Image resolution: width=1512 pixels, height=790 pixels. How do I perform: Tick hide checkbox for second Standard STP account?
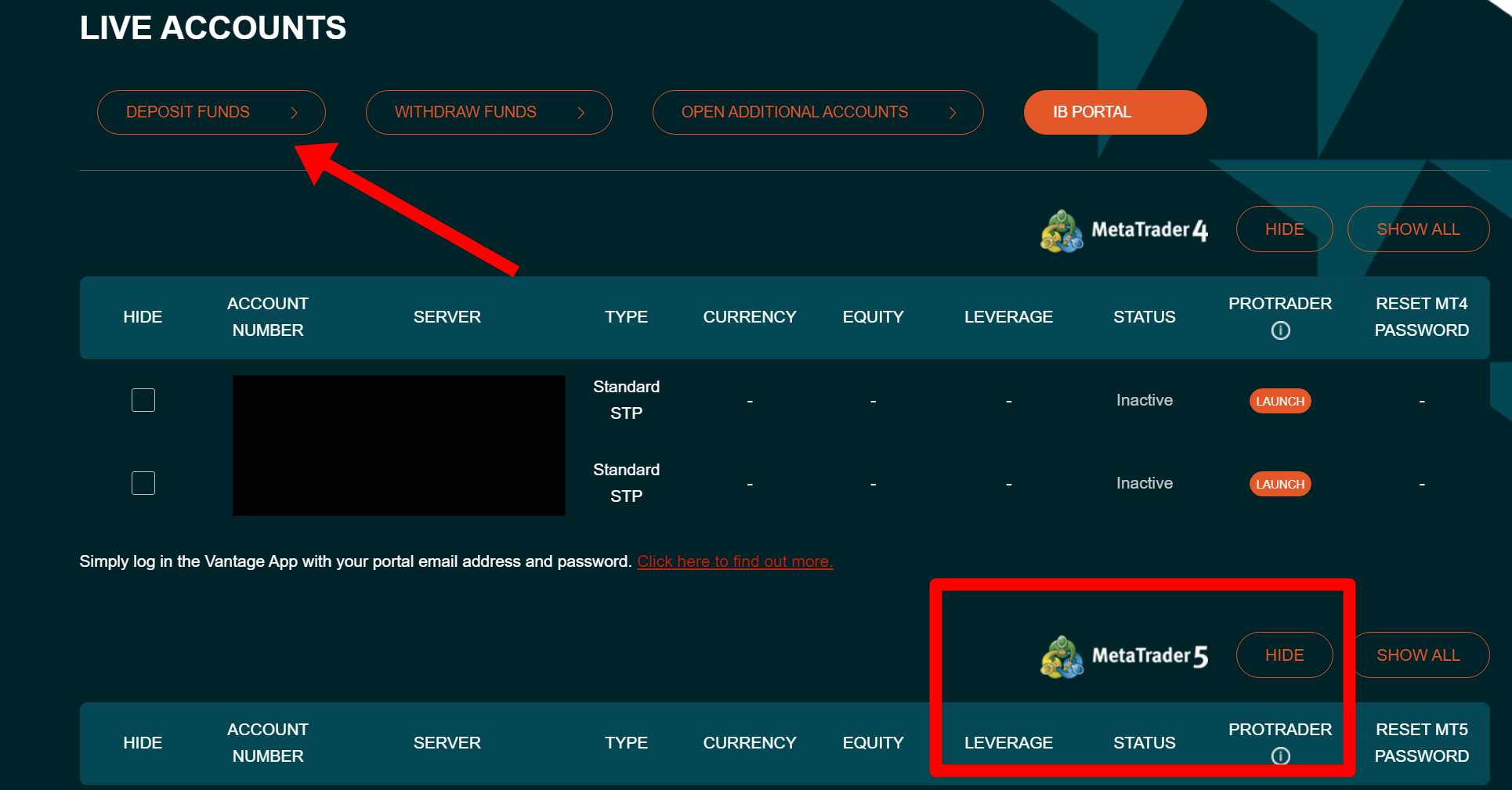point(143,483)
